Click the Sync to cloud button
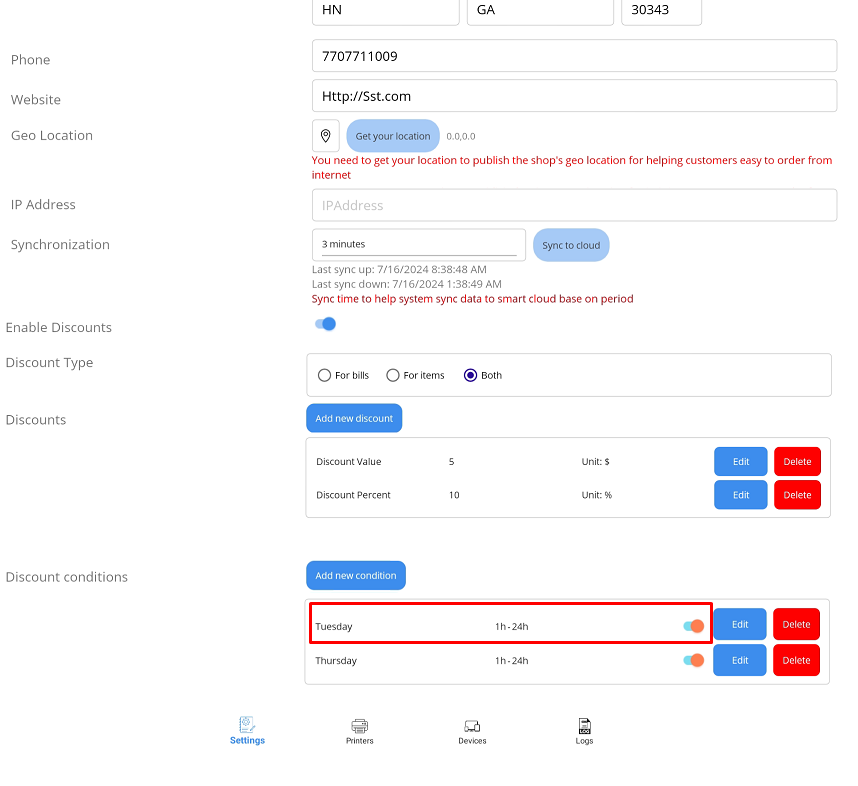Viewport: 858px width, 786px height. pos(571,245)
